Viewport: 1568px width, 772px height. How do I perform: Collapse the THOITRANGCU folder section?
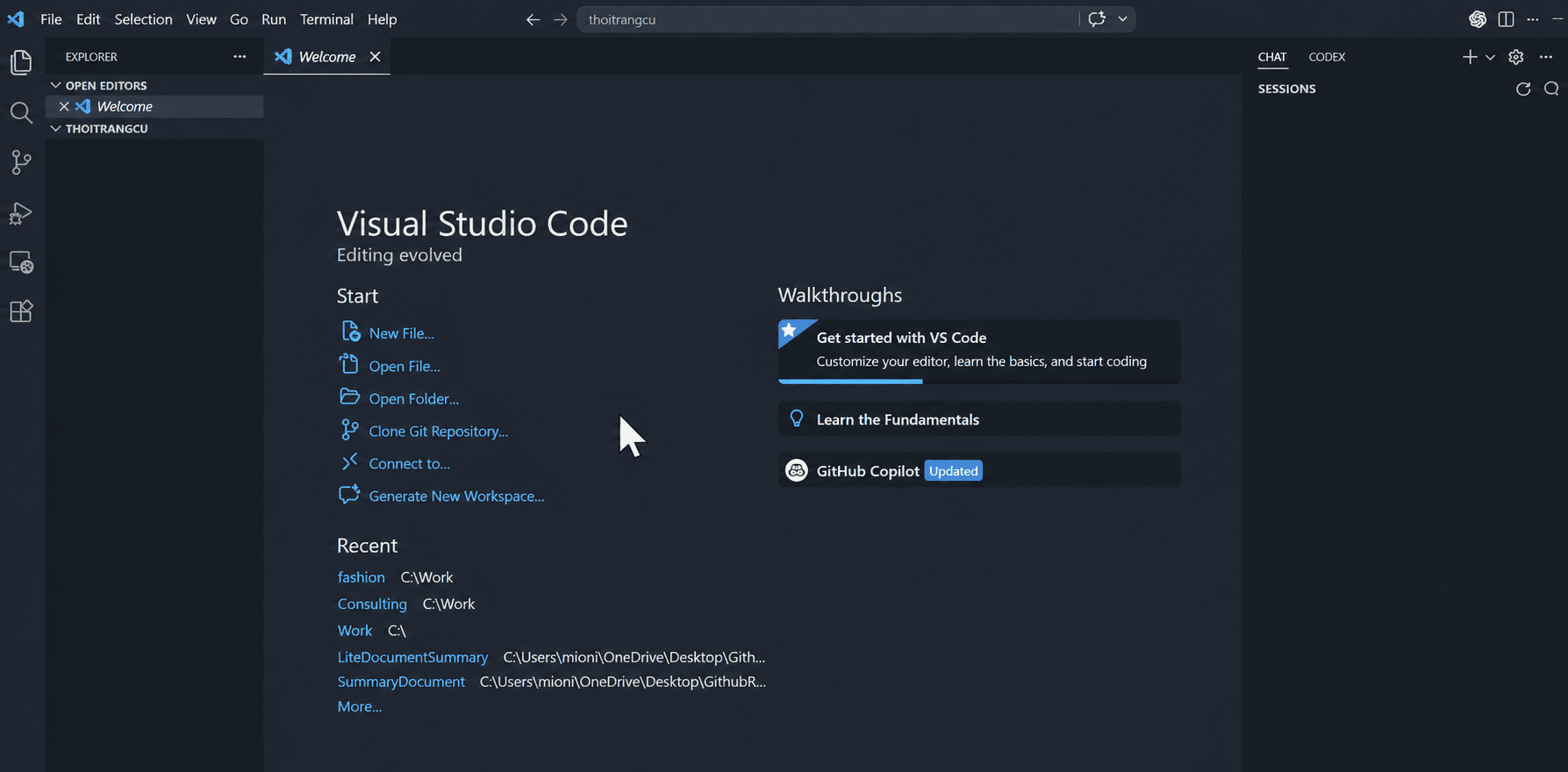point(55,128)
